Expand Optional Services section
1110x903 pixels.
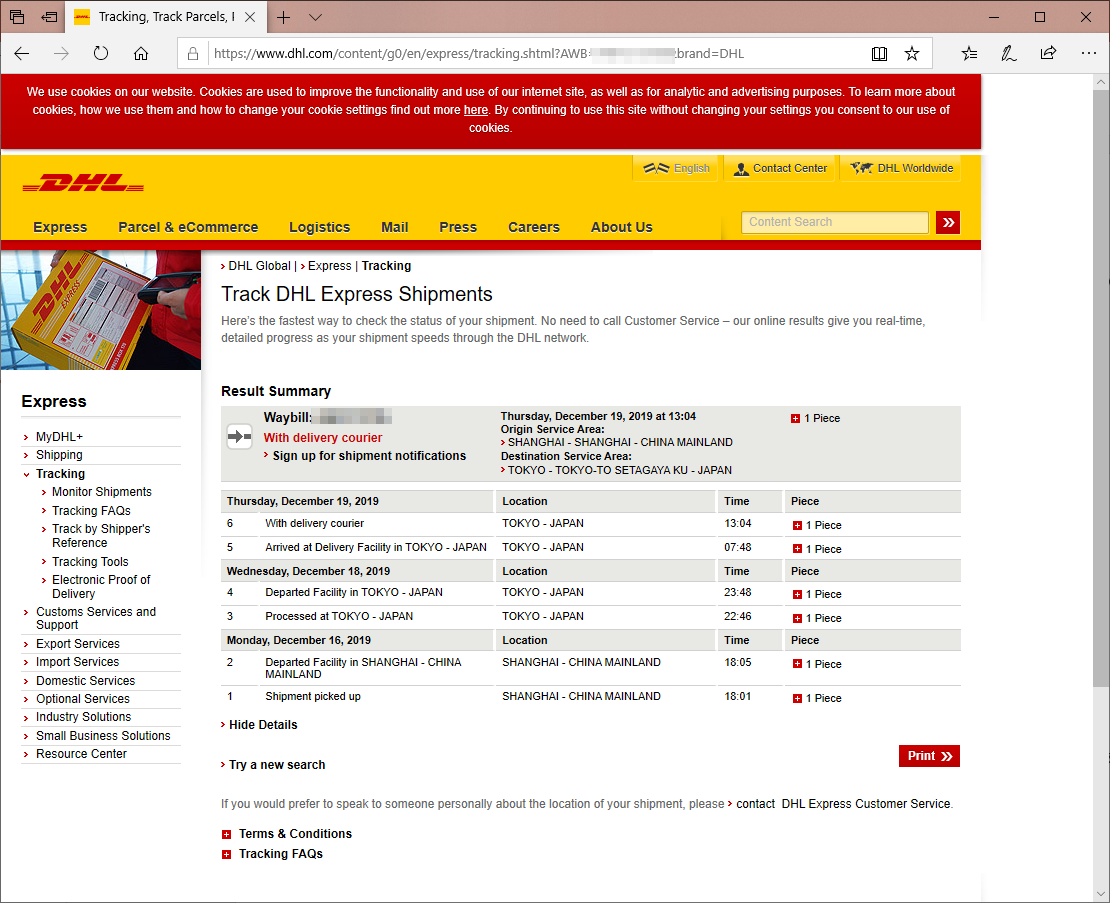[x=83, y=699]
